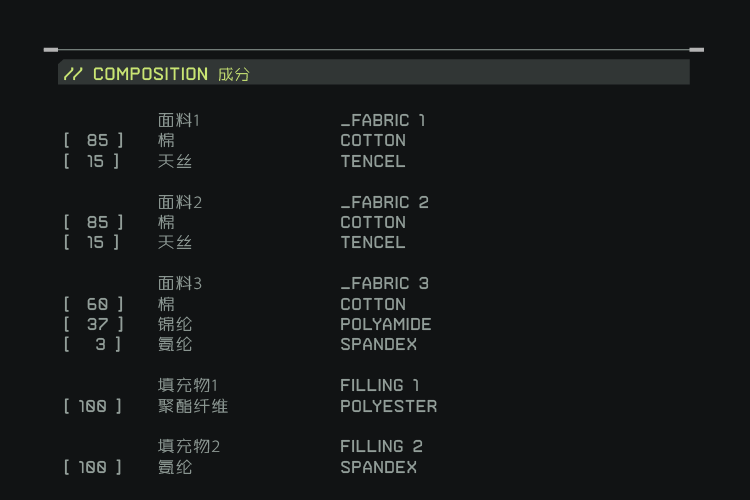750x500 pixels.
Task: Click the 60 percent cotton value
Action: coord(97,304)
